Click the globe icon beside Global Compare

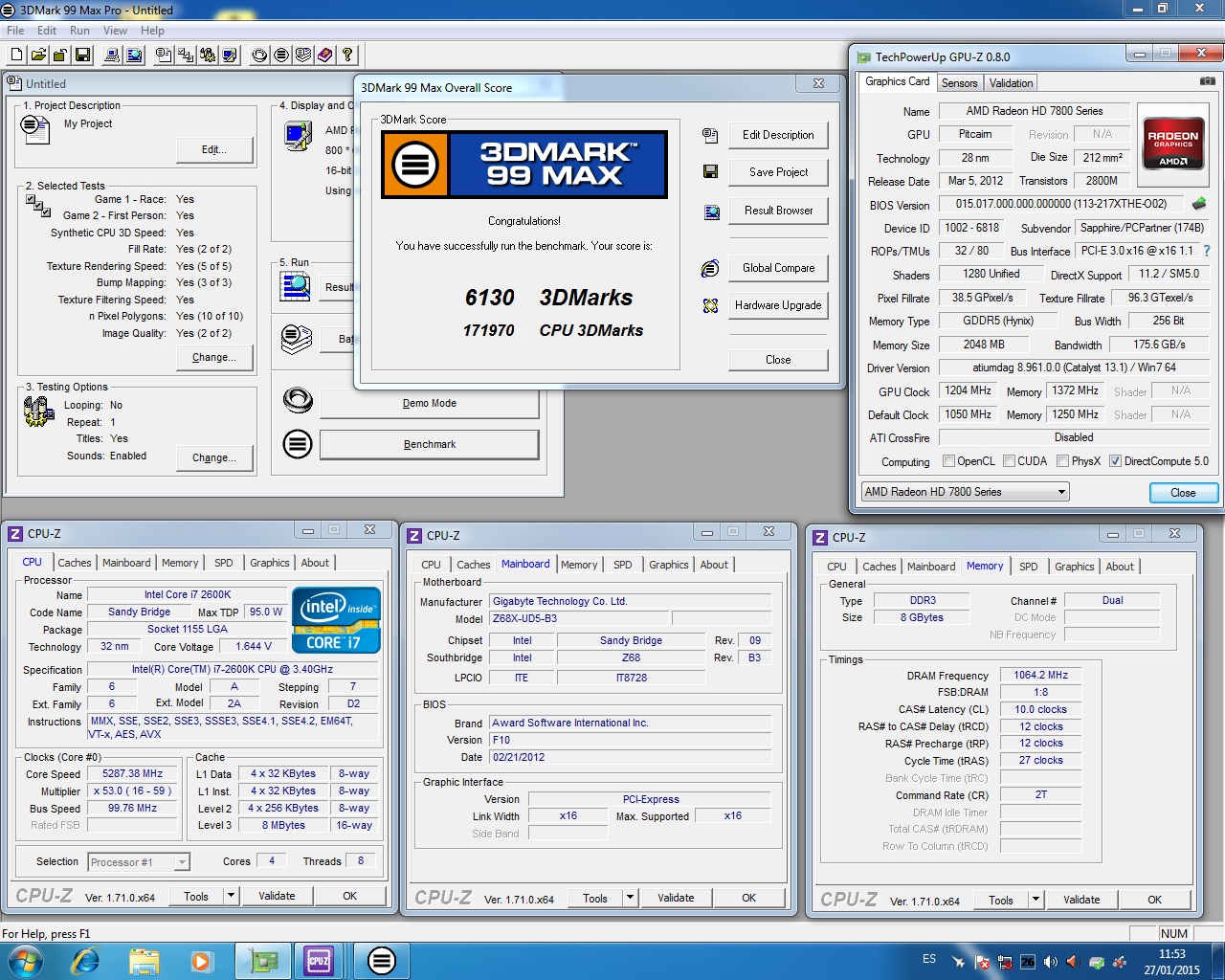coord(710,269)
